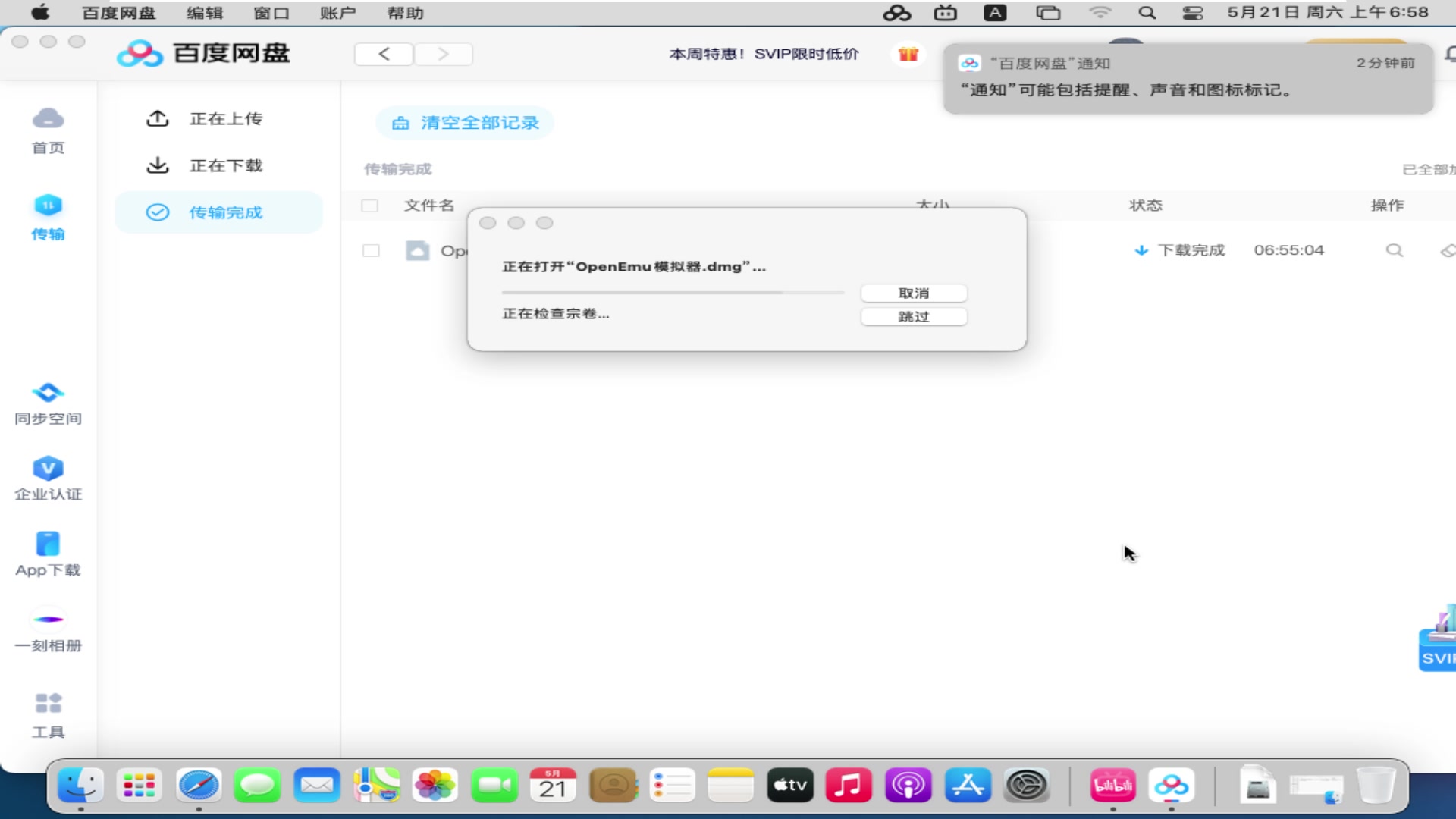The width and height of the screenshot is (1456, 819).
Task: Open Spotlight search in menu bar
Action: 1147,13
